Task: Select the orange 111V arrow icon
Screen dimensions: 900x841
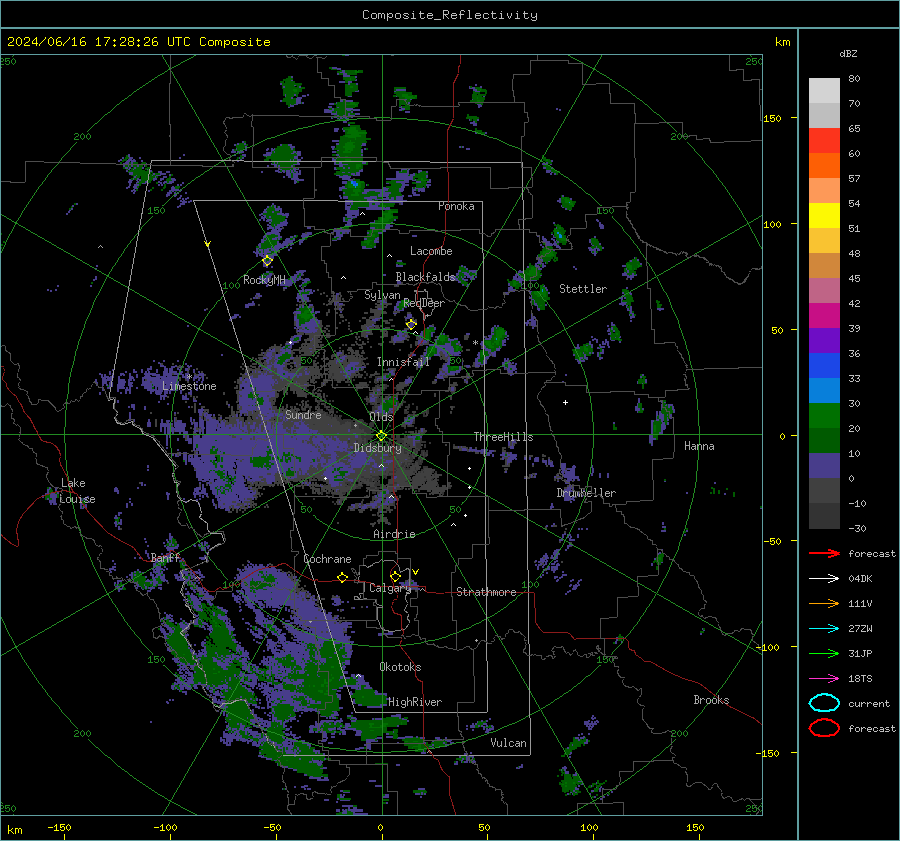Action: [x=824, y=603]
